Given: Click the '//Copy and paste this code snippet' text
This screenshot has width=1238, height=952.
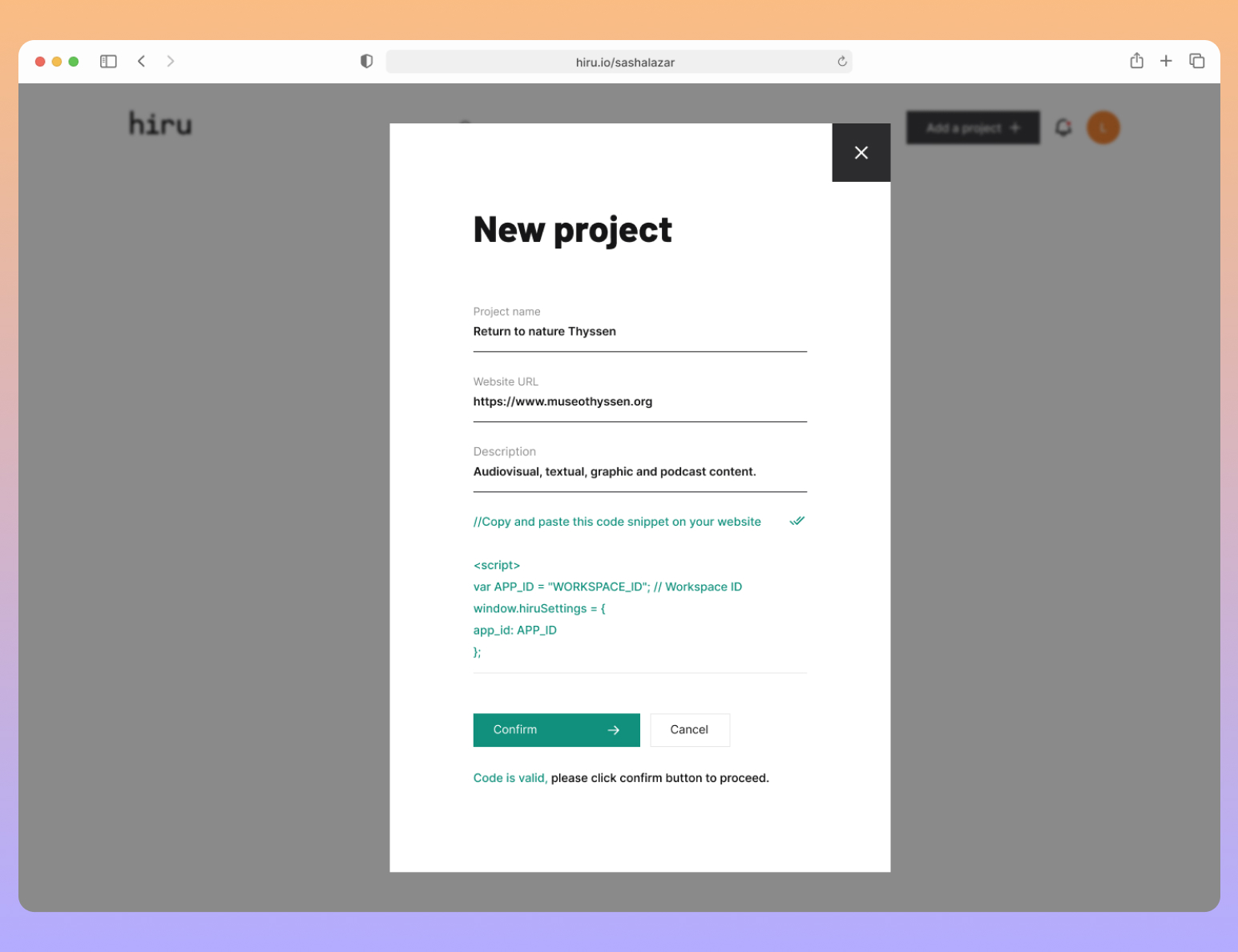Looking at the screenshot, I should pyautogui.click(x=617, y=522).
